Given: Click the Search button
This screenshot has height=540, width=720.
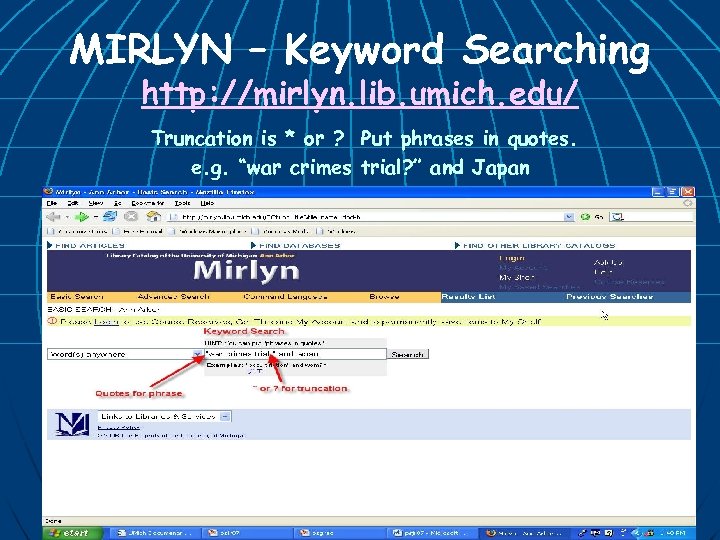Looking at the screenshot, I should pyautogui.click(x=407, y=354).
